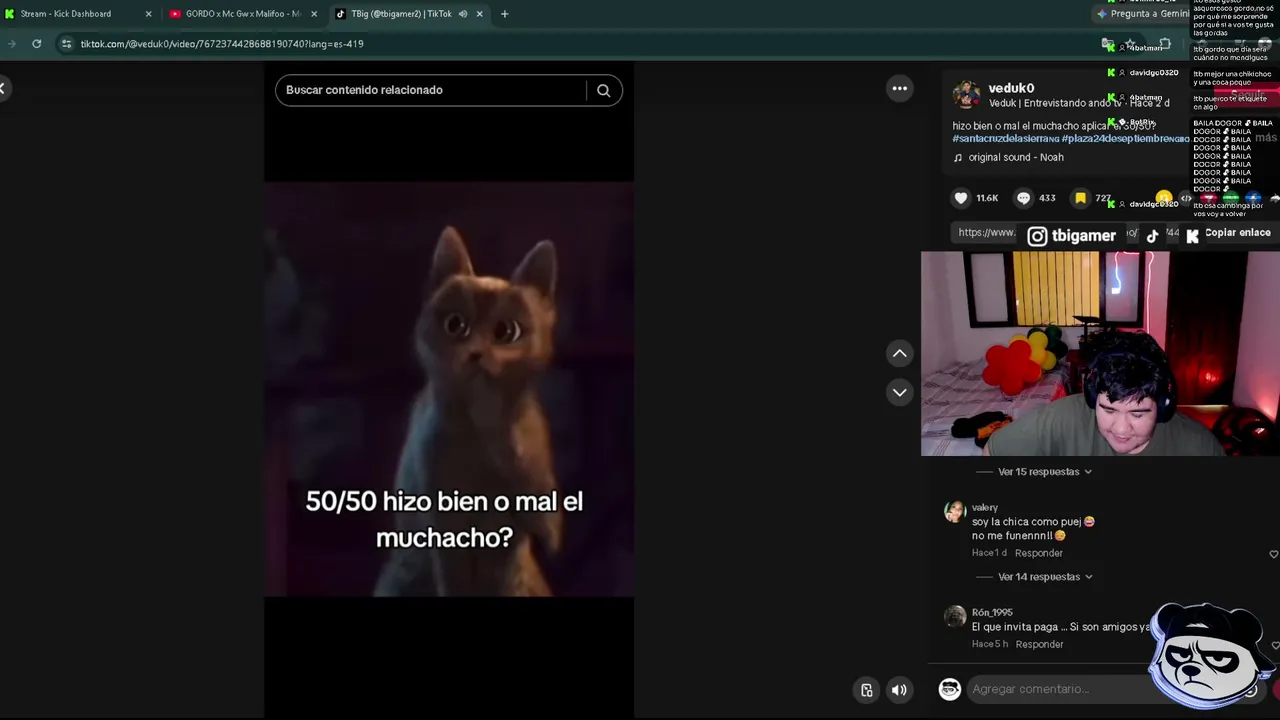Click the comment count 433
1280x720 pixels.
(x=1047, y=198)
